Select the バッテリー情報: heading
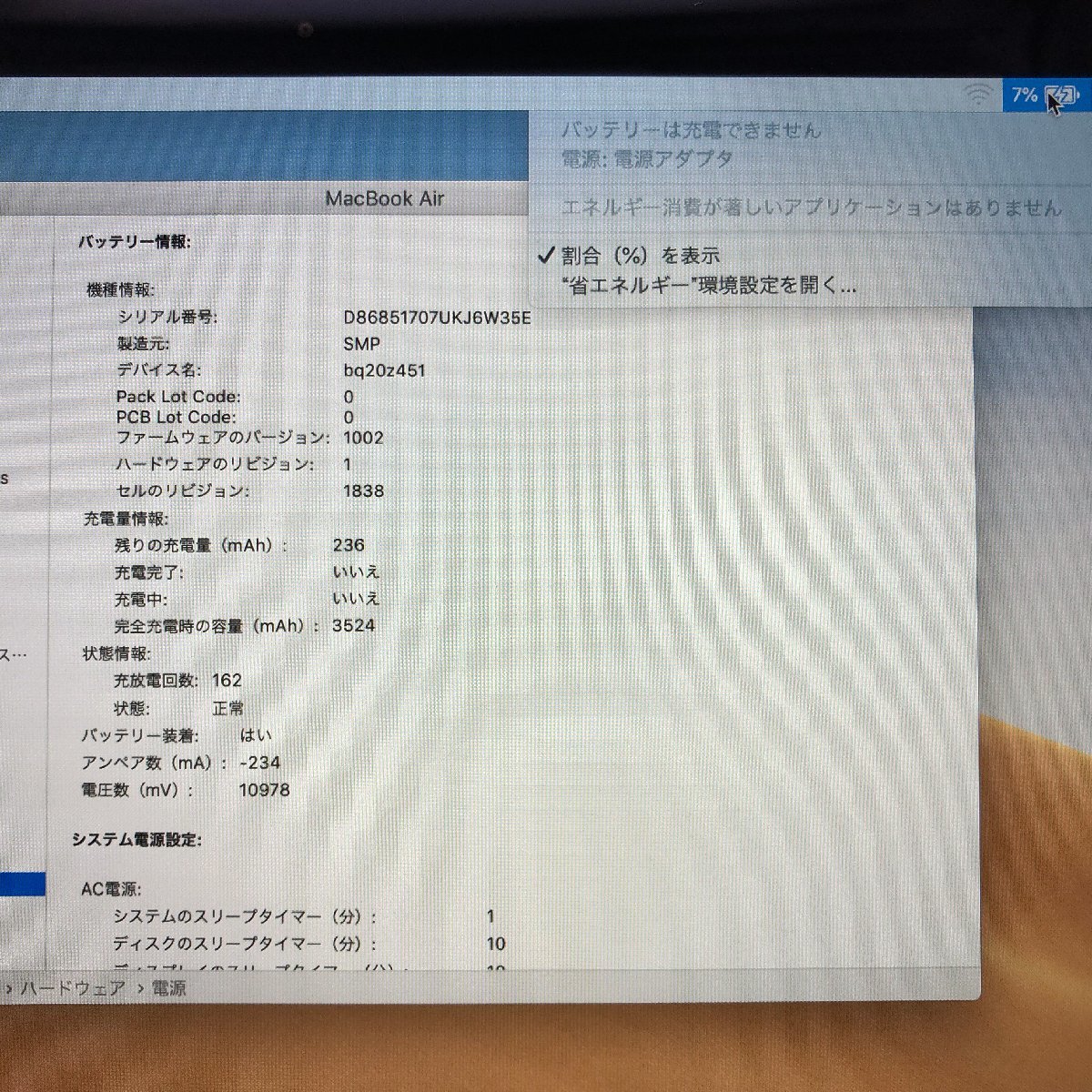Image resolution: width=1092 pixels, height=1092 pixels. pos(135,242)
